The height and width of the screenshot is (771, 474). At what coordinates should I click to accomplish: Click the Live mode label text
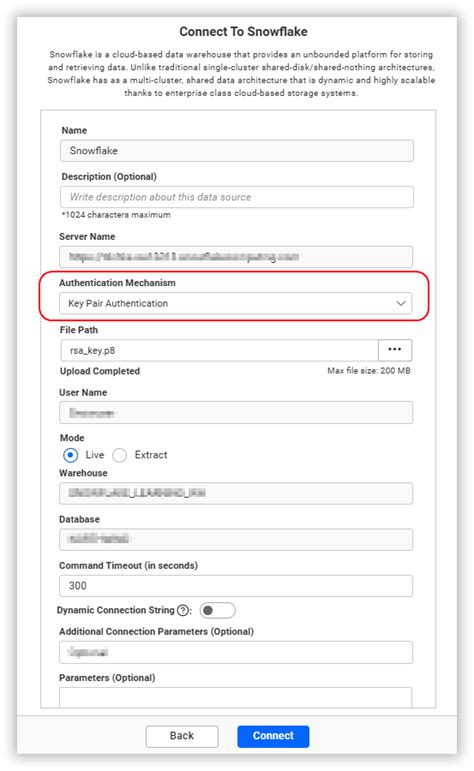click(94, 455)
